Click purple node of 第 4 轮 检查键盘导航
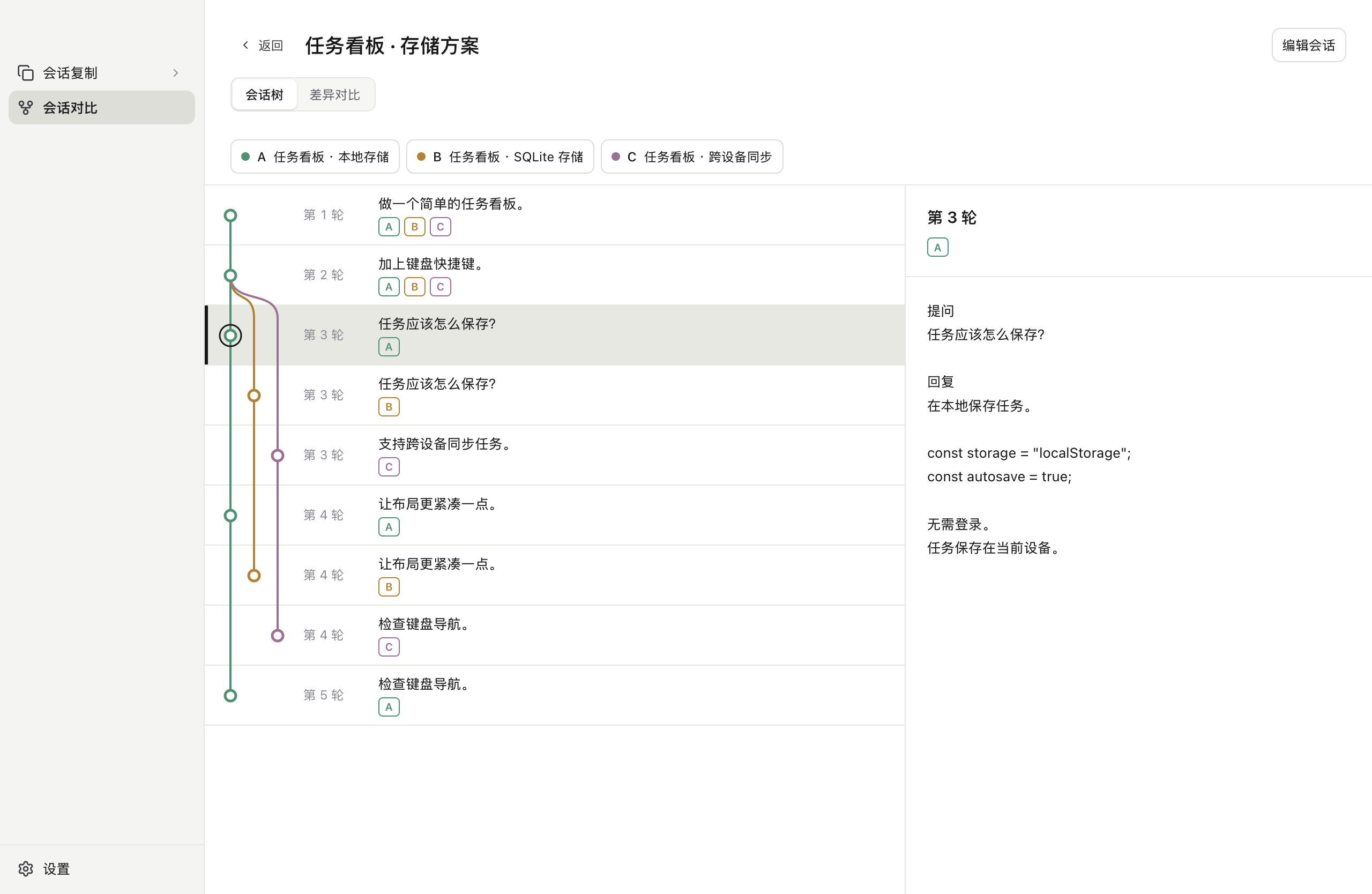Image resolution: width=1372 pixels, height=894 pixels. tap(278, 635)
